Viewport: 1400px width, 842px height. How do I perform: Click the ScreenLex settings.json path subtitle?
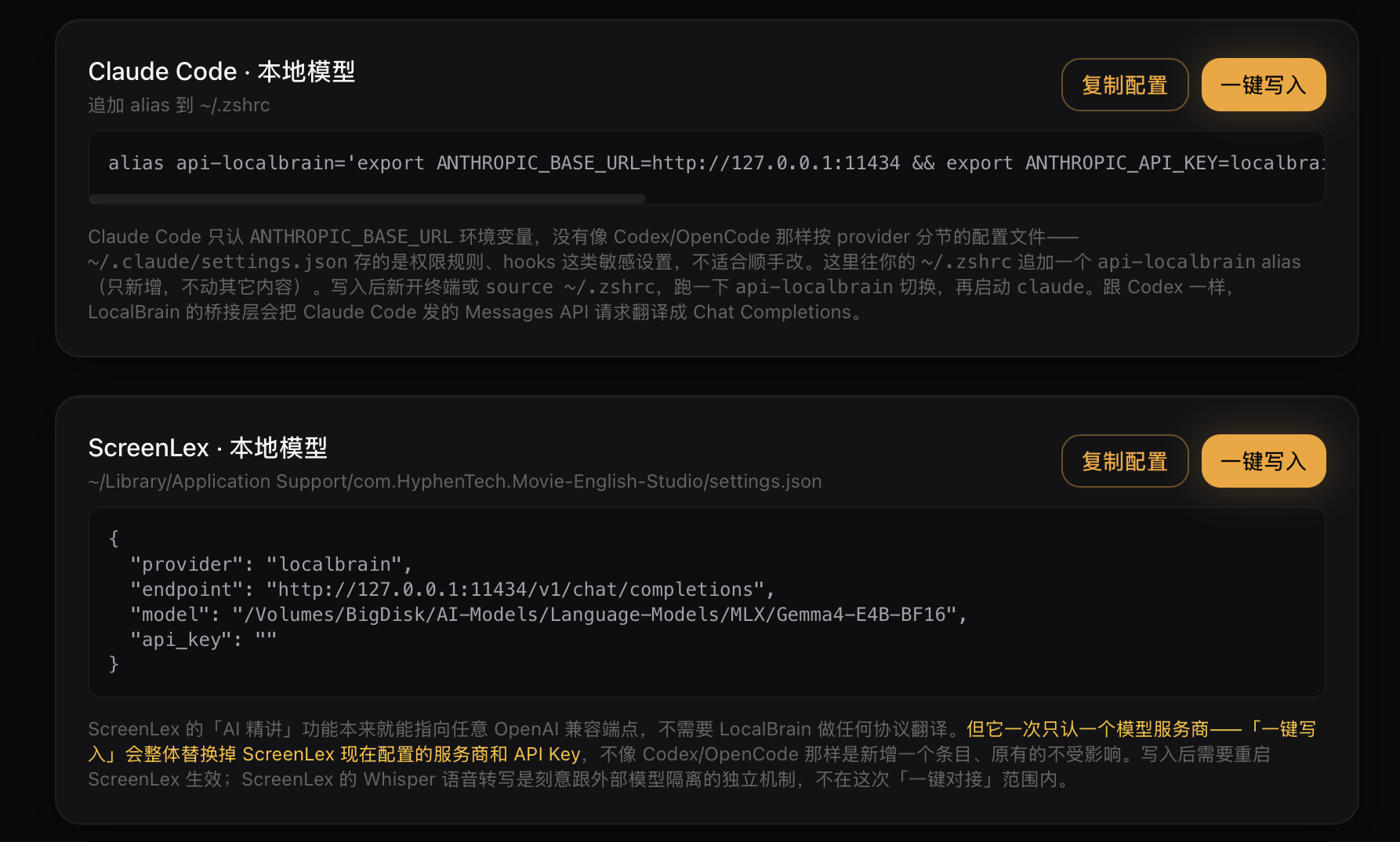(x=455, y=481)
